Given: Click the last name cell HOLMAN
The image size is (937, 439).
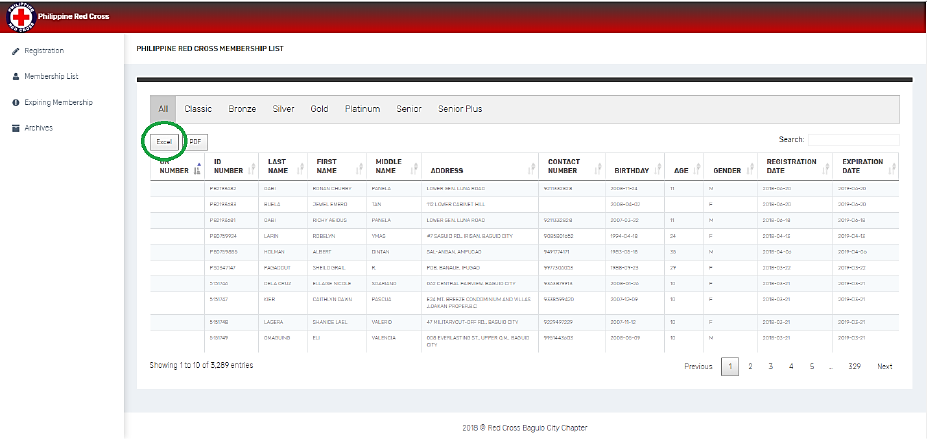Looking at the screenshot, I should click(273, 252).
